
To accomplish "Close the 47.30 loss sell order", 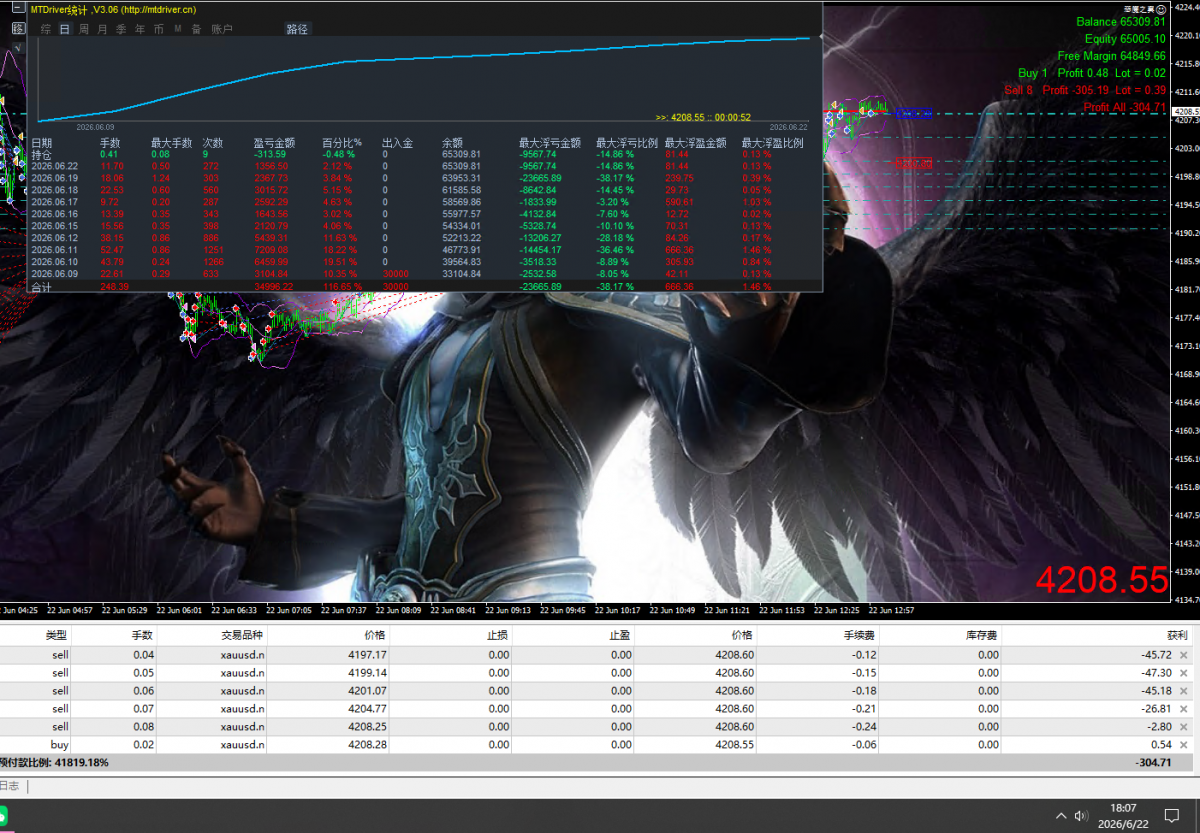I will pyautogui.click(x=1184, y=673).
